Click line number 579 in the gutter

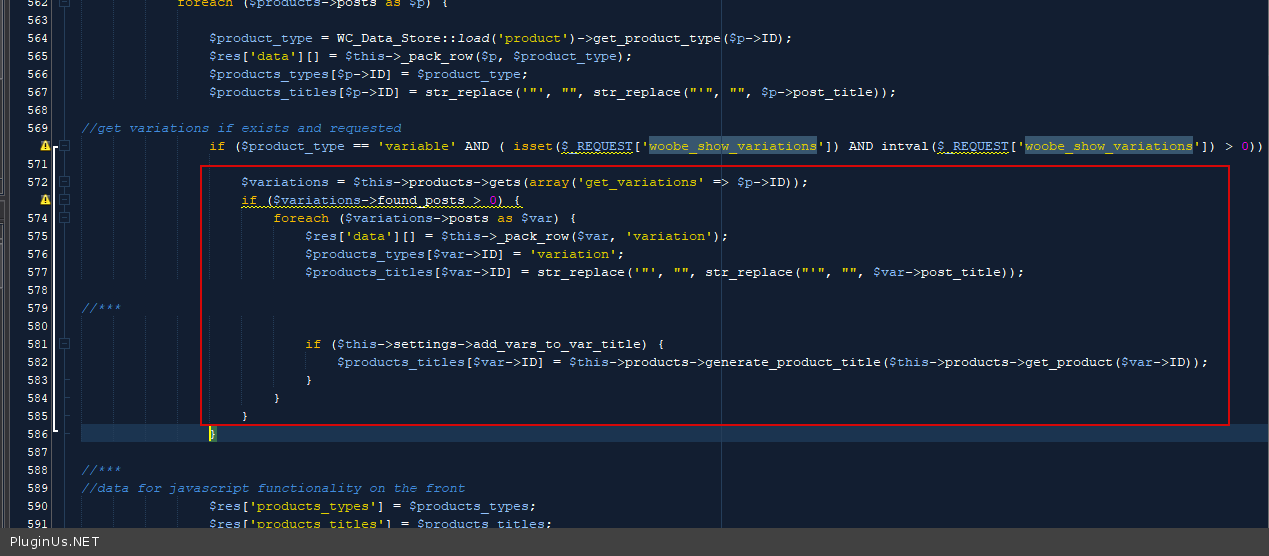(37, 308)
